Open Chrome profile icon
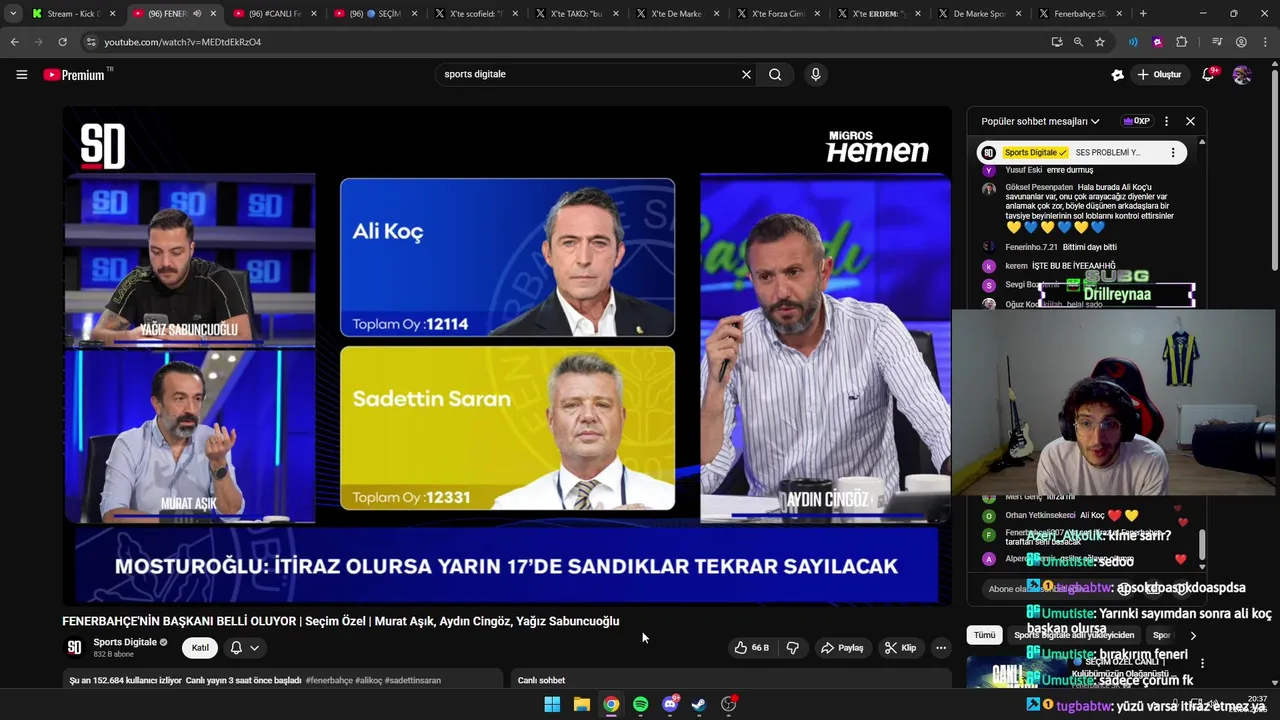Viewport: 1280px width, 720px height. pos(1241,42)
